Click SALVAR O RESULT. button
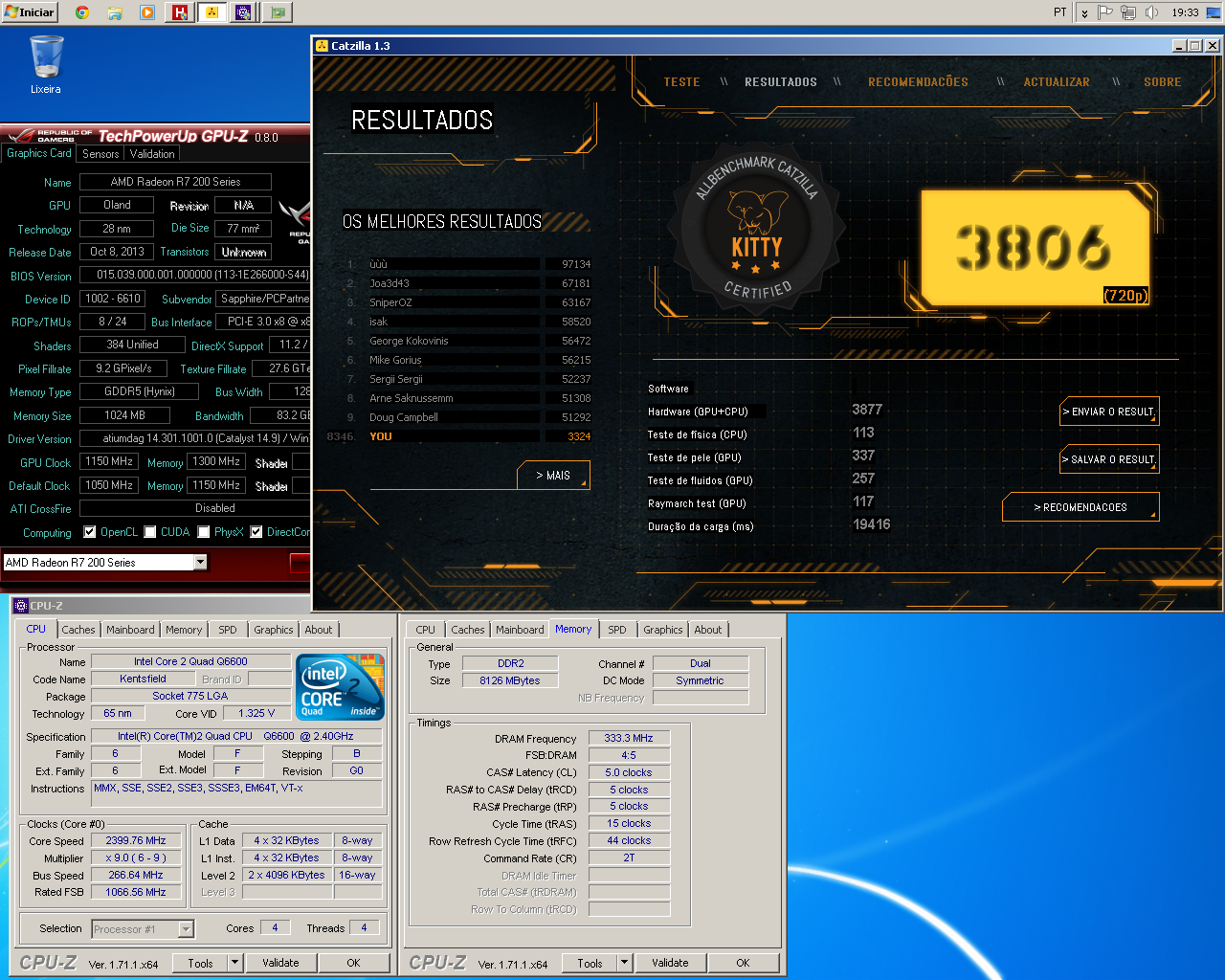Screen dimensions: 1225x980 coord(1109,459)
